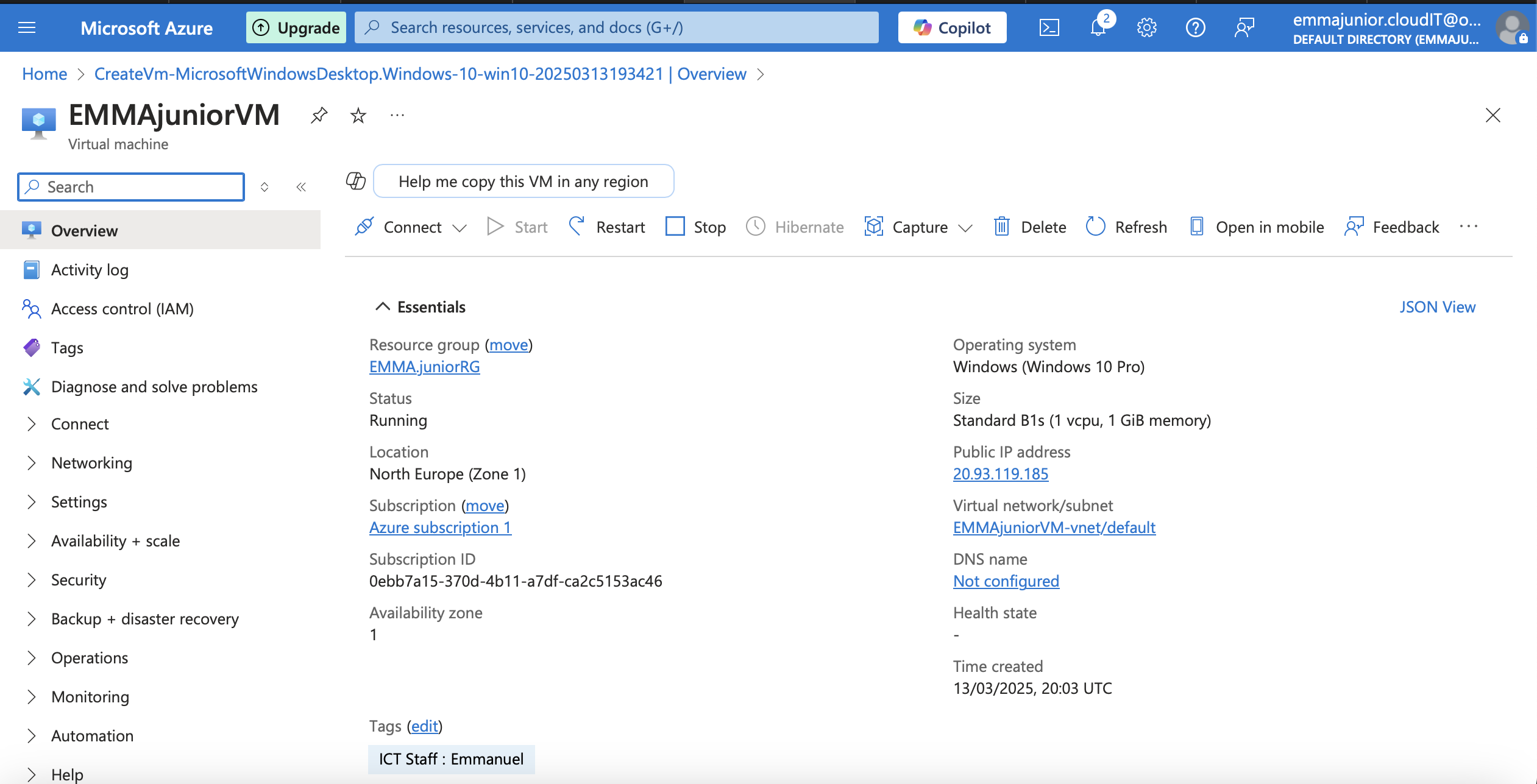1537x784 pixels.
Task: Open more options ellipsis beside VM title
Action: pos(397,115)
